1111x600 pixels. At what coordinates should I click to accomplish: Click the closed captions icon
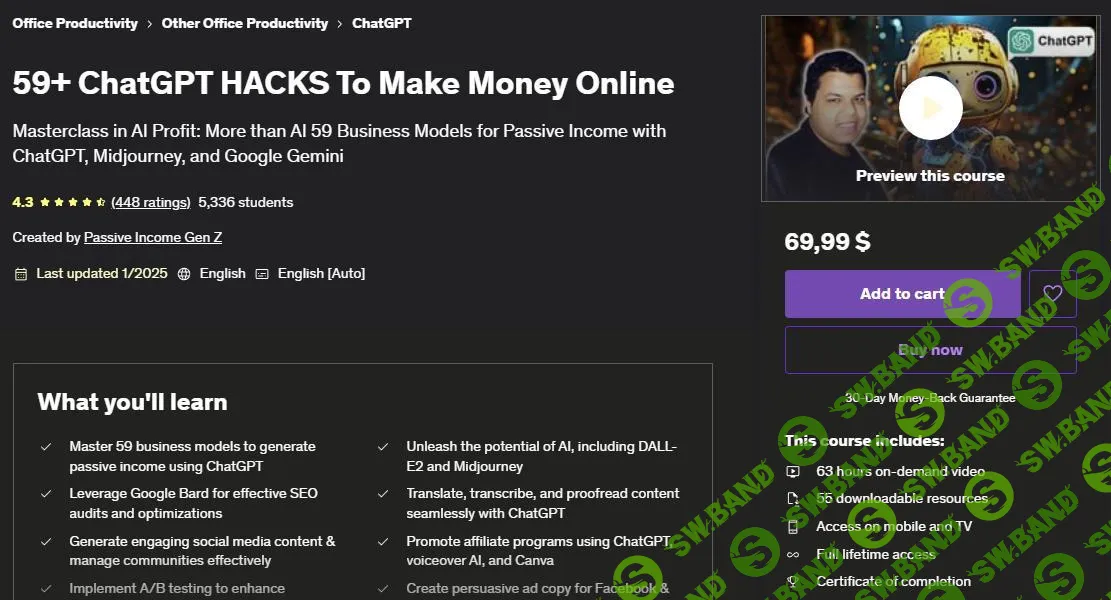(x=262, y=274)
